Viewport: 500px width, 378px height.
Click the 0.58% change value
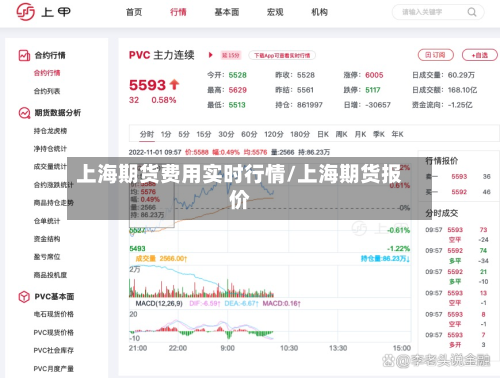click(164, 100)
